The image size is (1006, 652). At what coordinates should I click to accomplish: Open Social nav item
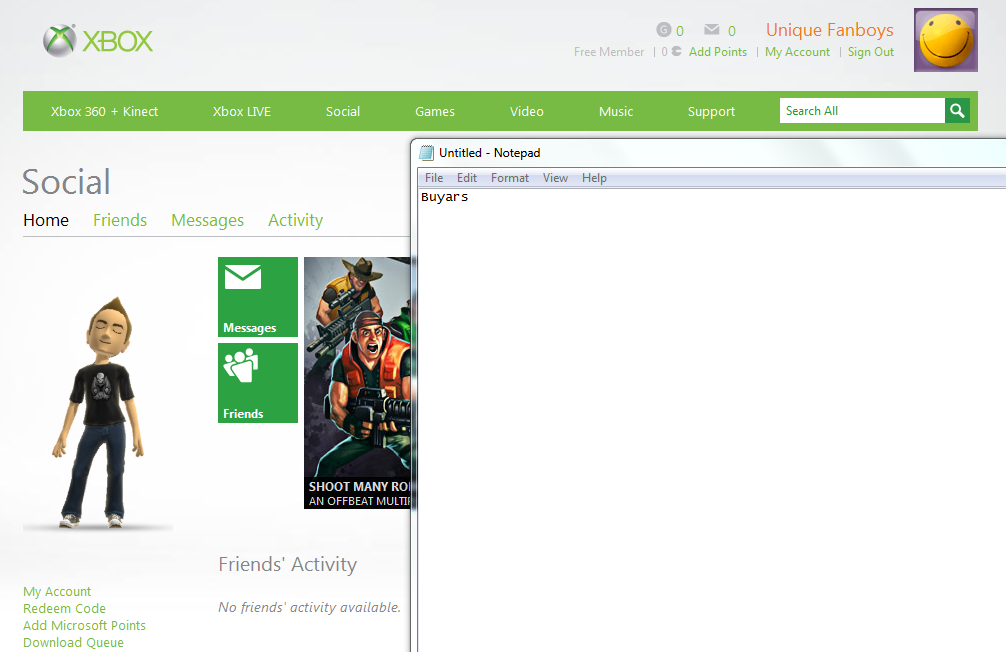click(343, 112)
